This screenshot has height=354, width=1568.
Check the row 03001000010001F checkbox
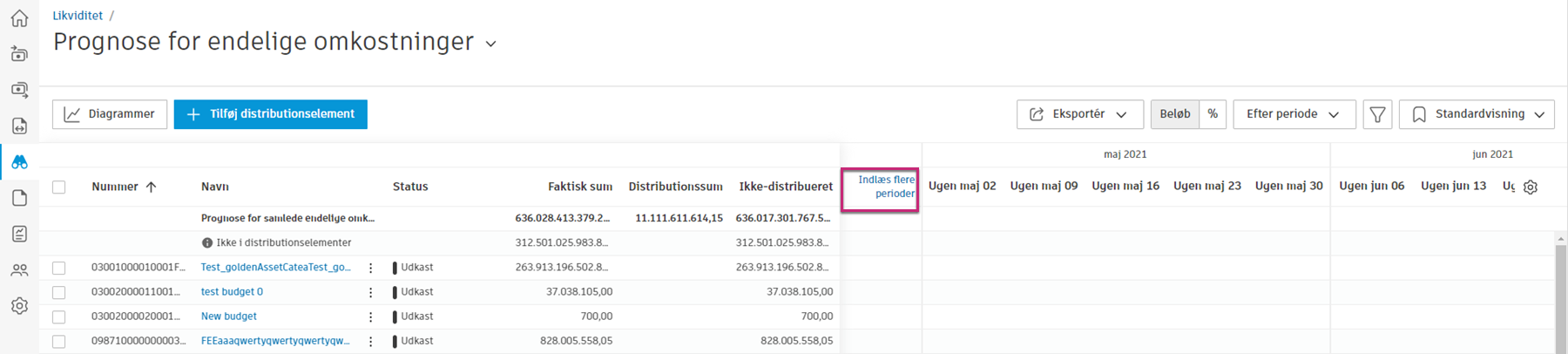[59, 268]
